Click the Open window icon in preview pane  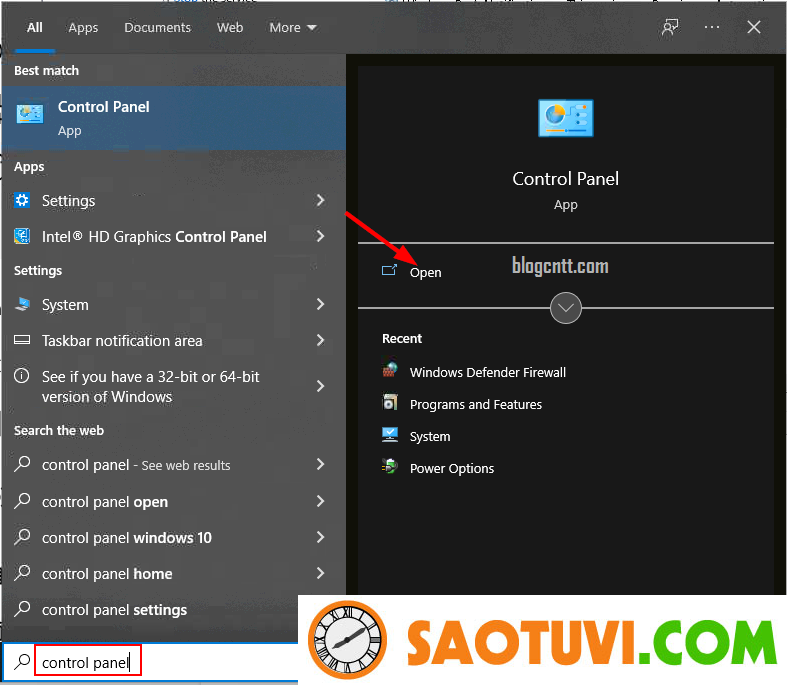point(389,271)
